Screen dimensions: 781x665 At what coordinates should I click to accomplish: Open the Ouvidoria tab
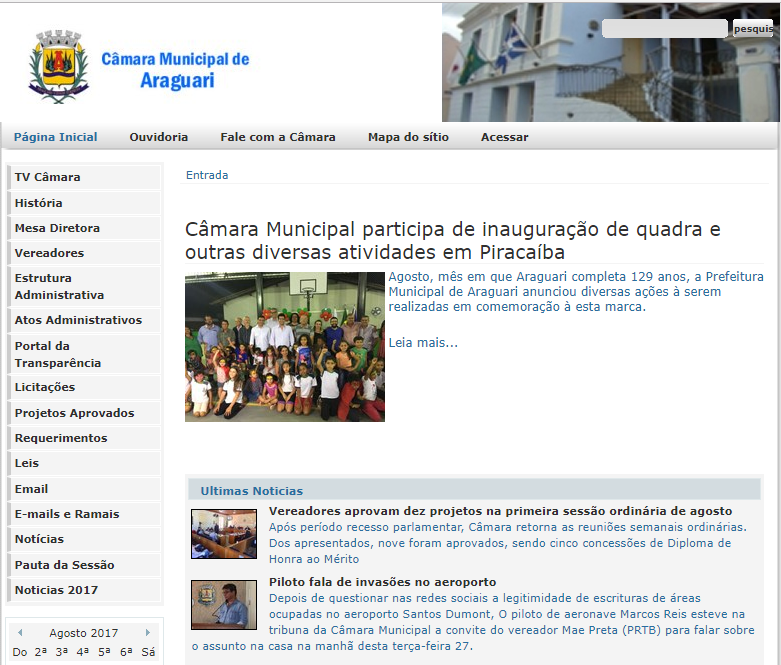coord(158,137)
